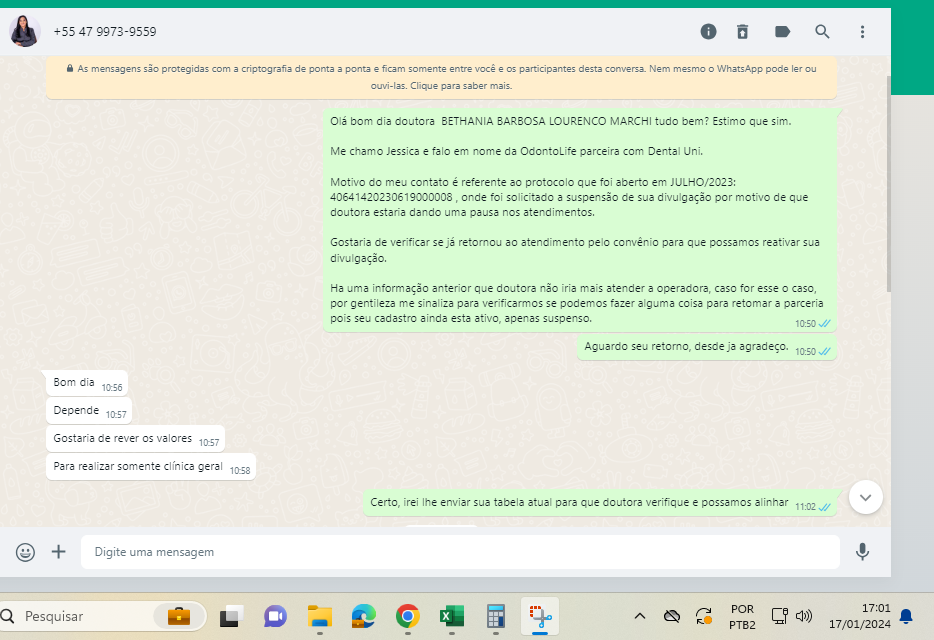Open Google Chrome from taskbar
The height and width of the screenshot is (640, 934).
point(407,616)
